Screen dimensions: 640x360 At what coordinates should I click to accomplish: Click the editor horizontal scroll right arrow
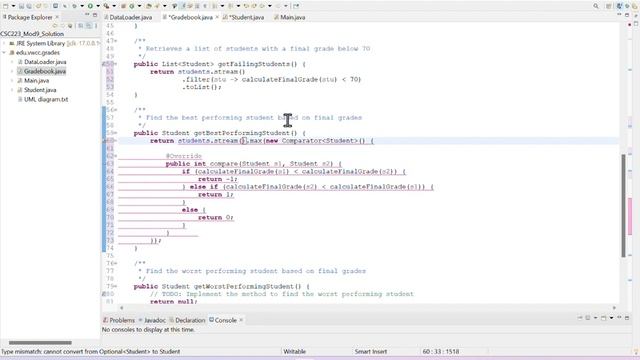tap(614, 308)
